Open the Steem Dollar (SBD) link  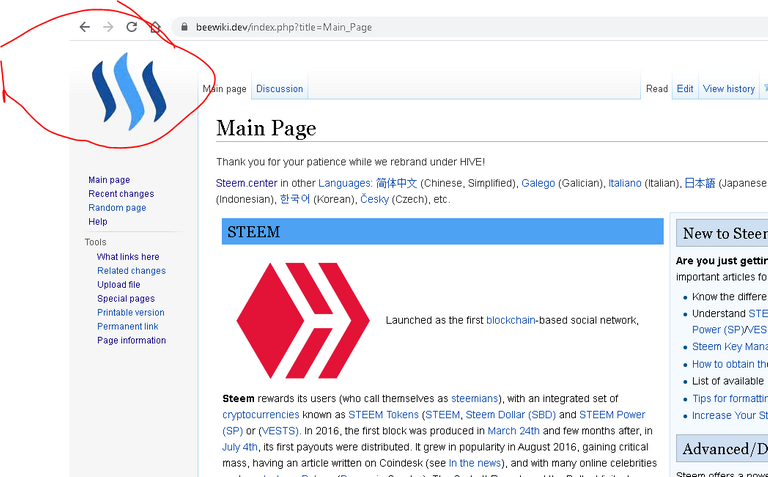point(510,415)
